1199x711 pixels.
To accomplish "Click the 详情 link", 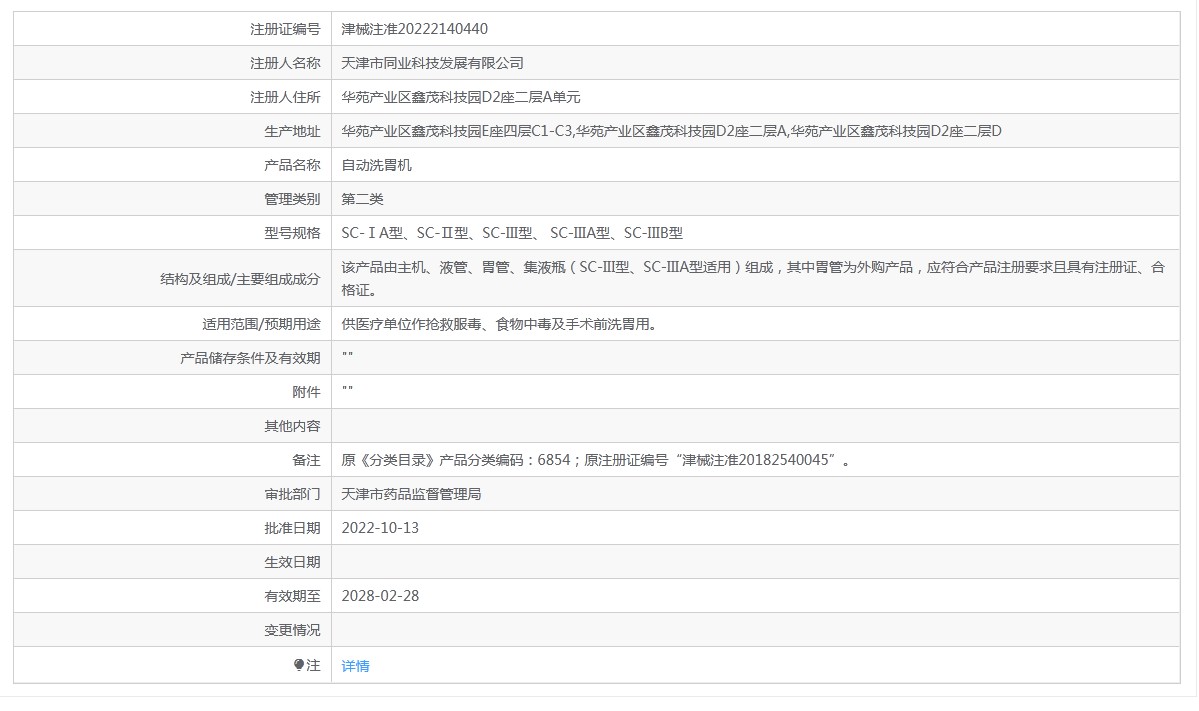I will pyautogui.click(x=355, y=666).
